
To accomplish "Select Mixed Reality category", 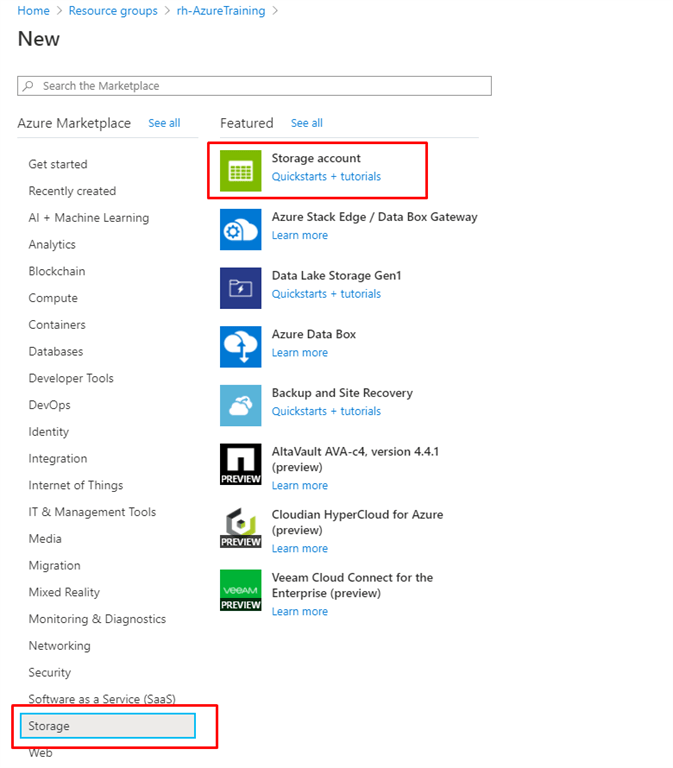I will tap(64, 592).
